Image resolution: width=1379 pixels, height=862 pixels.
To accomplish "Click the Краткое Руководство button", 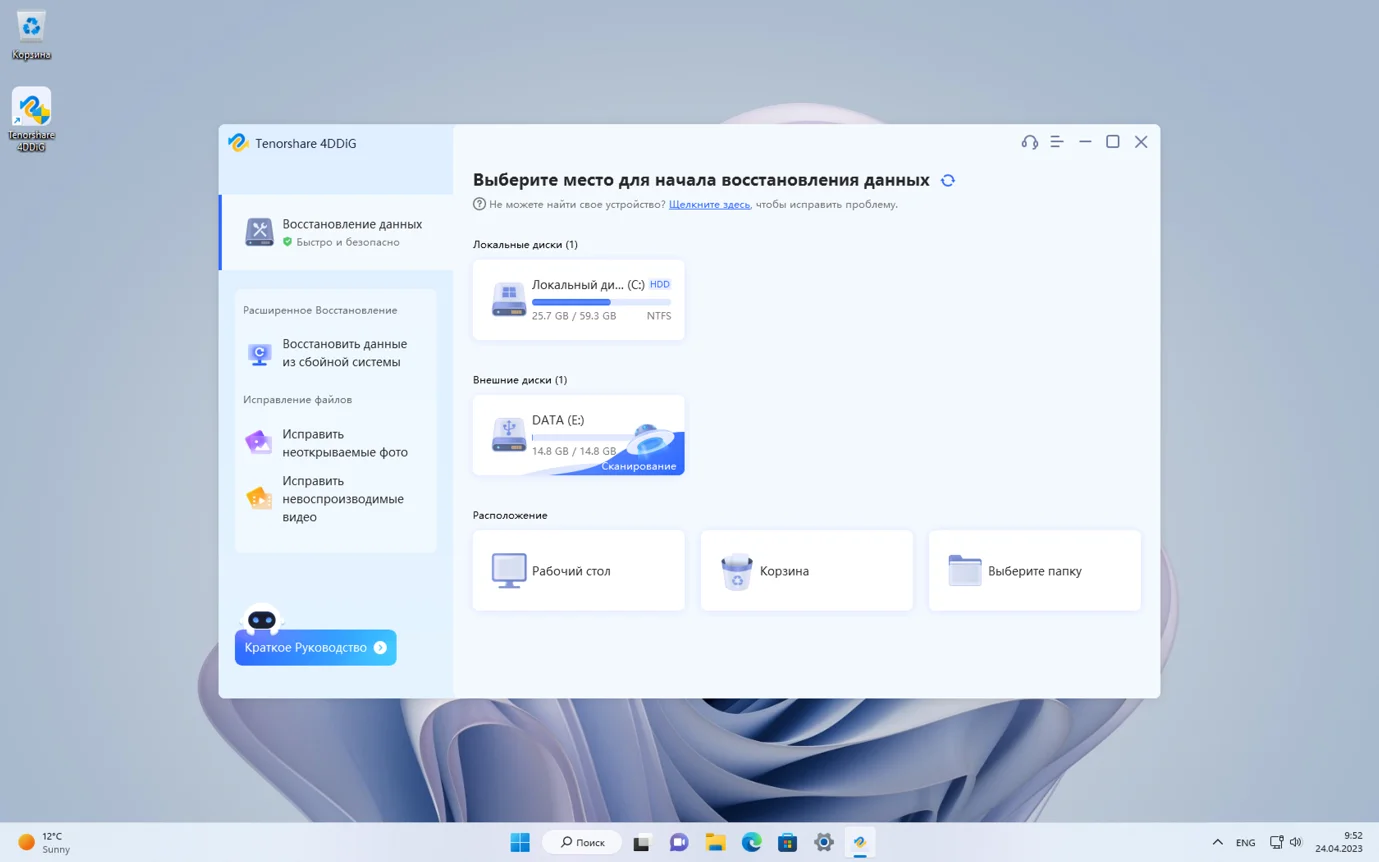I will click(x=315, y=647).
